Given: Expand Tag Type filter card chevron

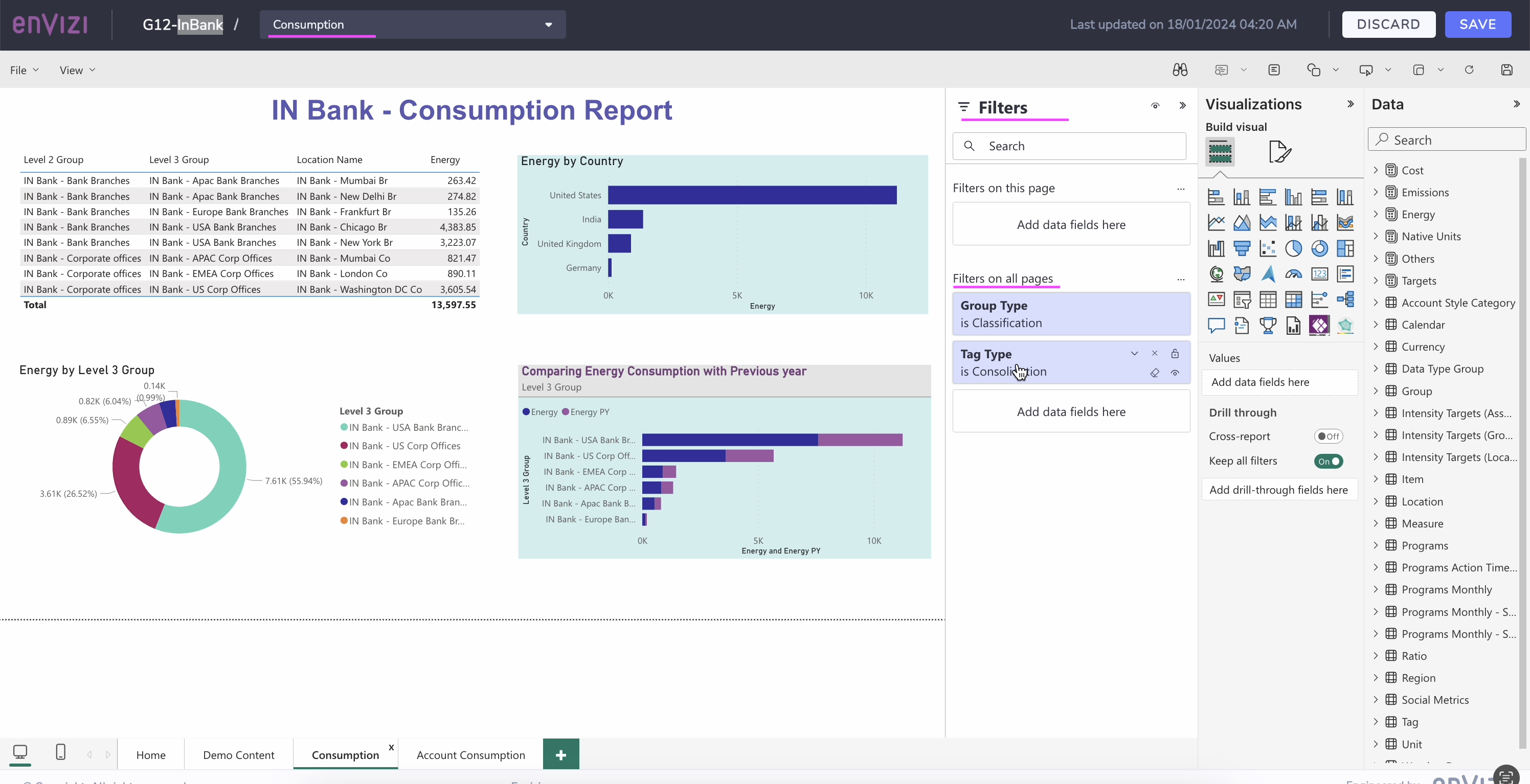Looking at the screenshot, I should tap(1134, 354).
